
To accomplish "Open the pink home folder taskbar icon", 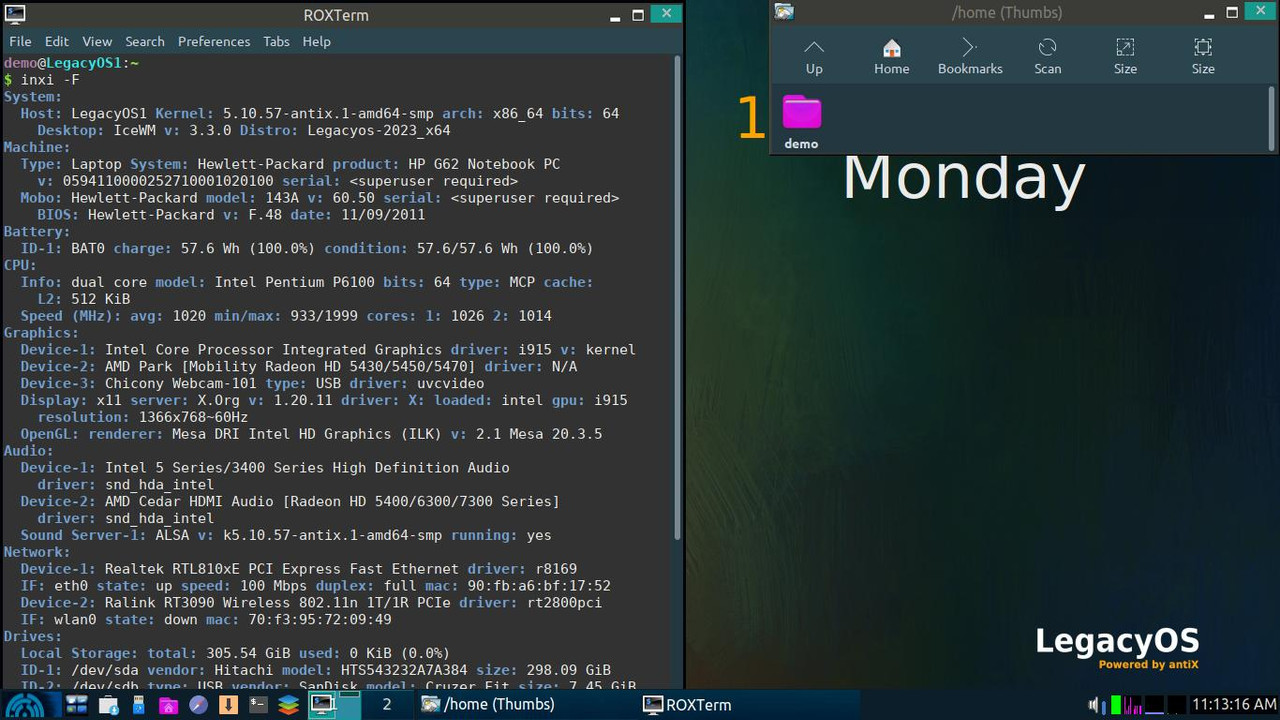I will pos(168,705).
